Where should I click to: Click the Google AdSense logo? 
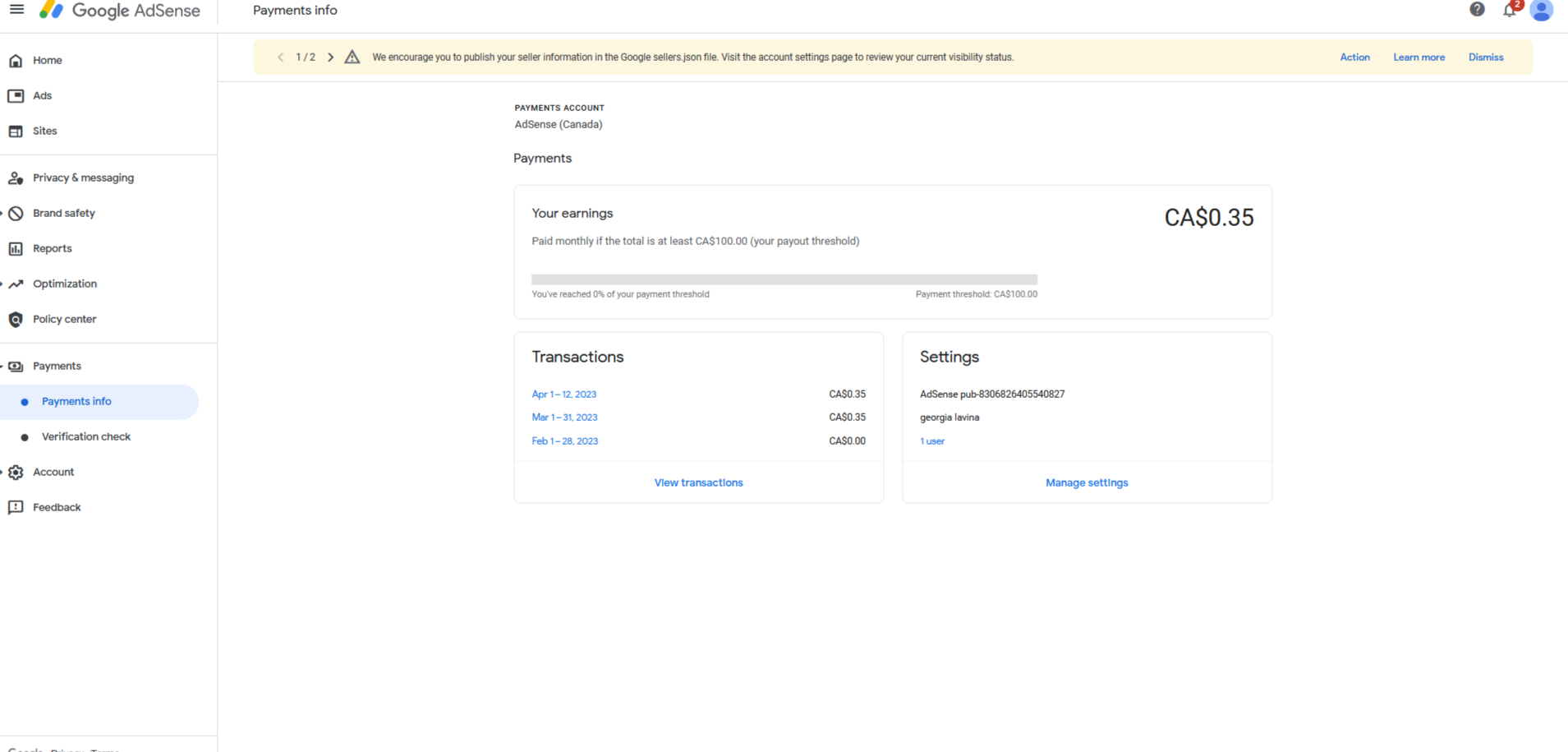coord(120,11)
